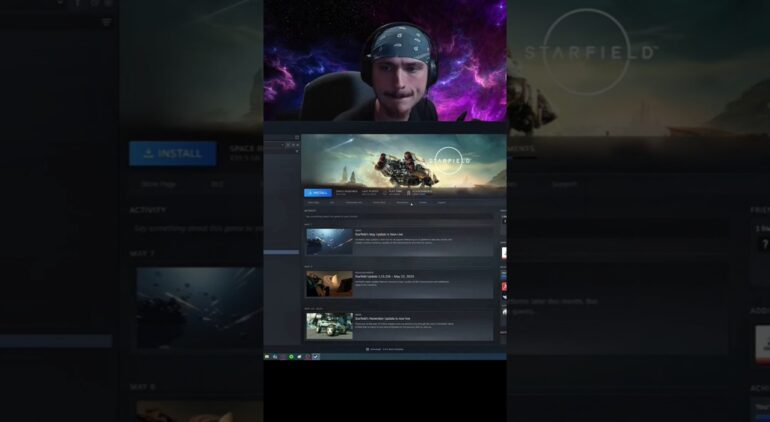Image resolution: width=770 pixels, height=422 pixels.
Task: Open the 'Starfield's November Update' headline
Action: (x=383, y=319)
